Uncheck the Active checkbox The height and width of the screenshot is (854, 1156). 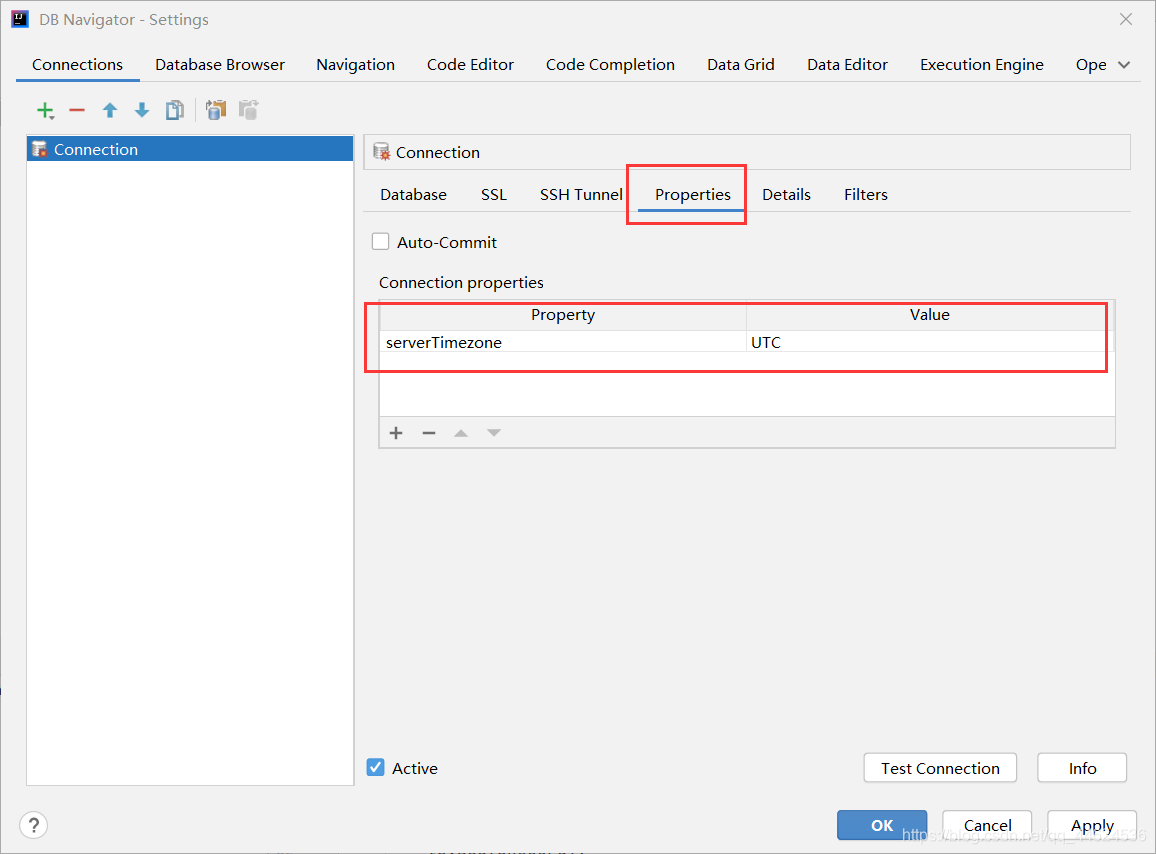point(375,768)
